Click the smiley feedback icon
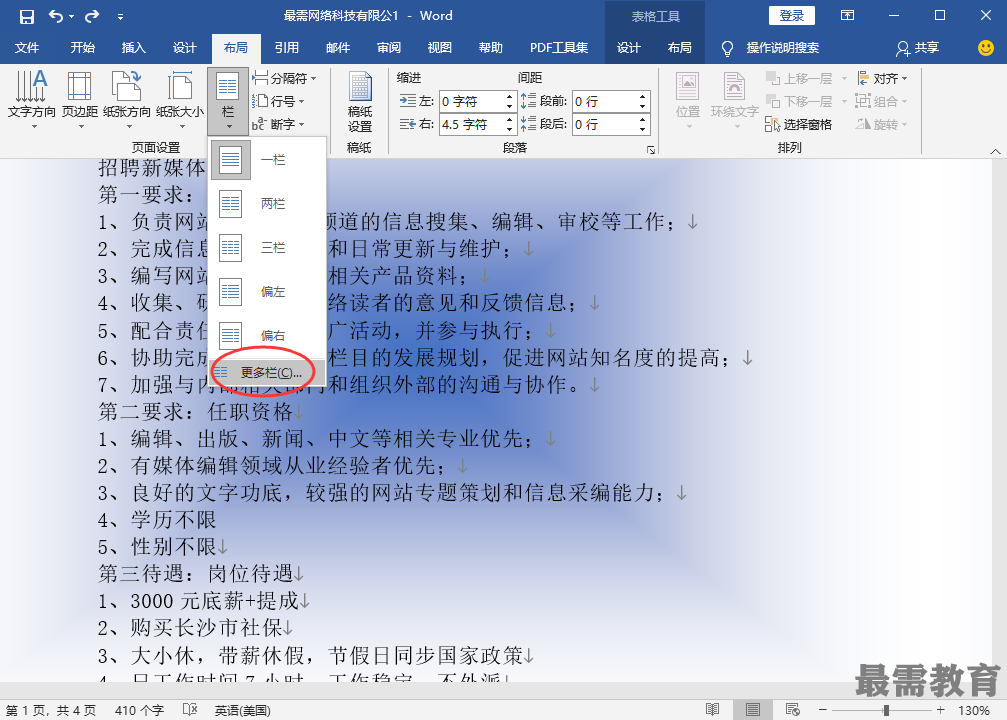The image size is (1007, 720). pos(986,48)
